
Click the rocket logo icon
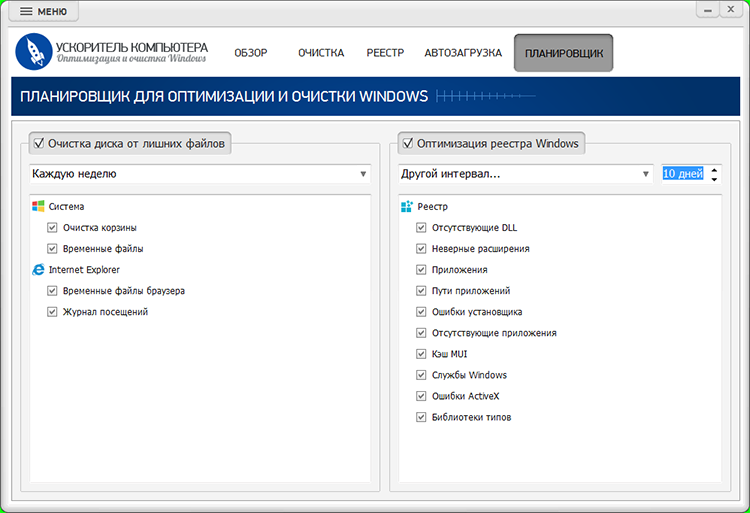pyautogui.click(x=35, y=52)
